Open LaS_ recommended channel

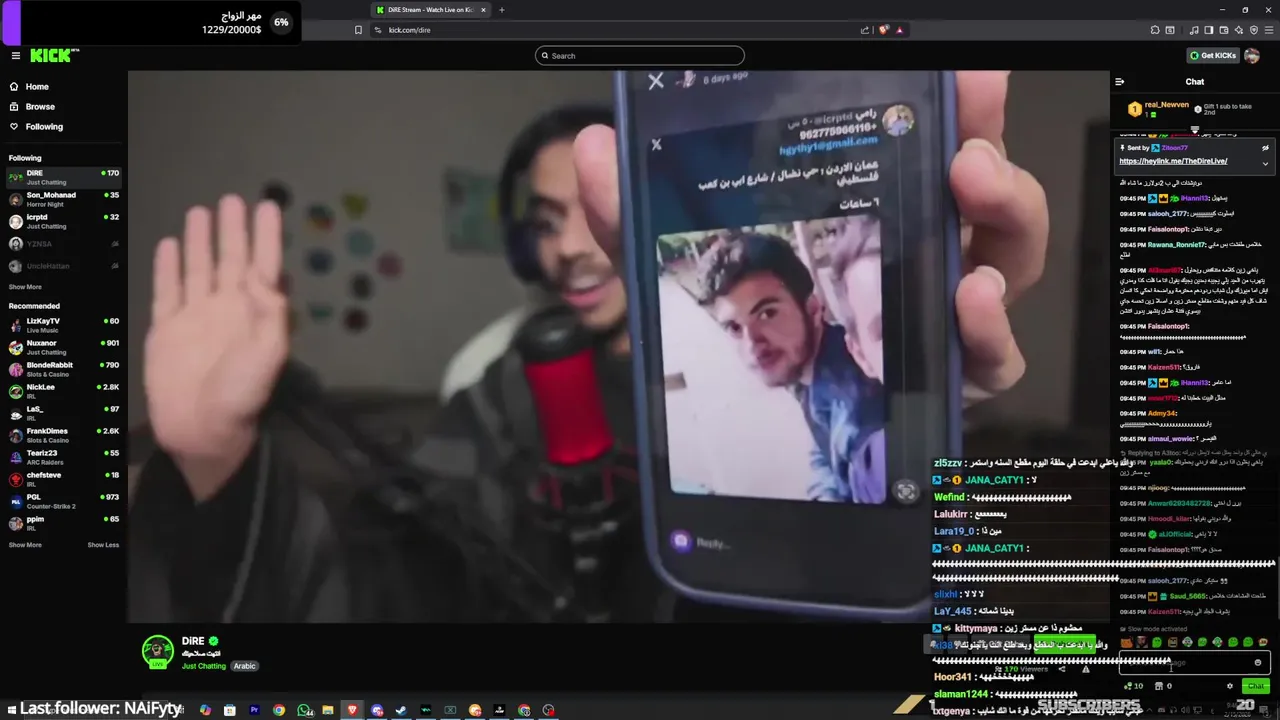click(64, 413)
